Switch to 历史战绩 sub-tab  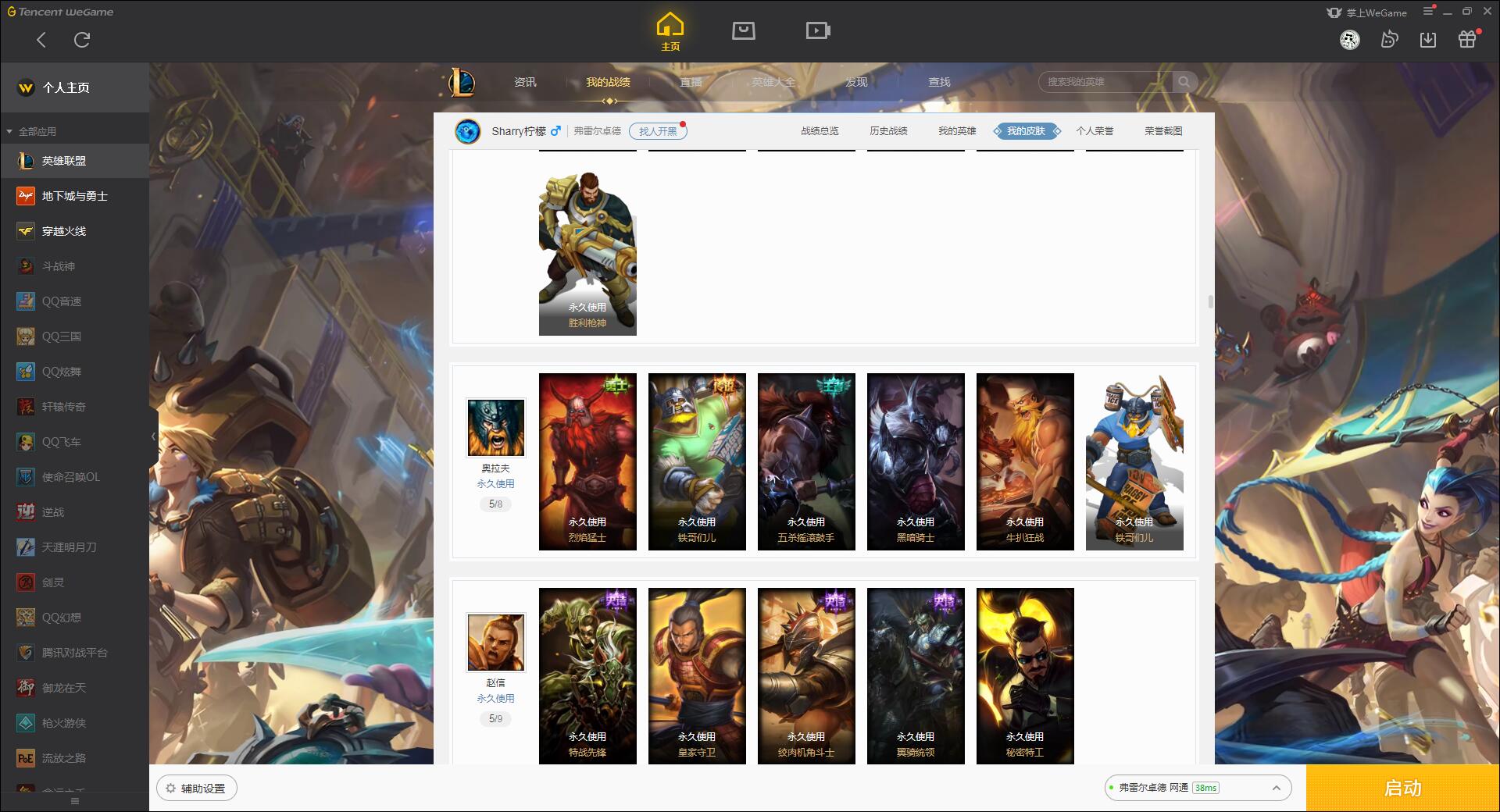(x=888, y=131)
